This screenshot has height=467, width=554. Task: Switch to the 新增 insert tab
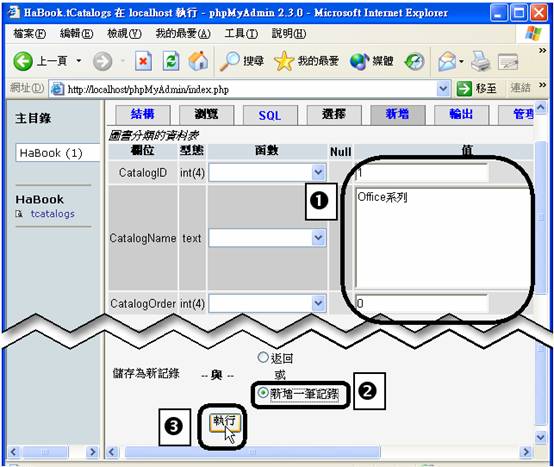pyautogui.click(x=397, y=115)
